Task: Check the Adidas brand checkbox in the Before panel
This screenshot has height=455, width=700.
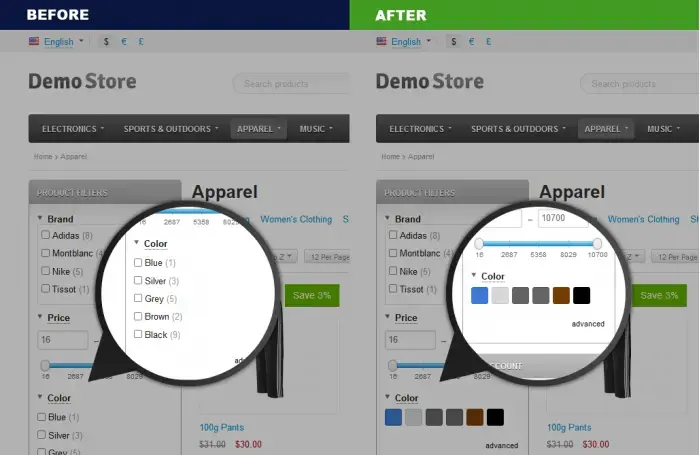Action: coord(46,235)
